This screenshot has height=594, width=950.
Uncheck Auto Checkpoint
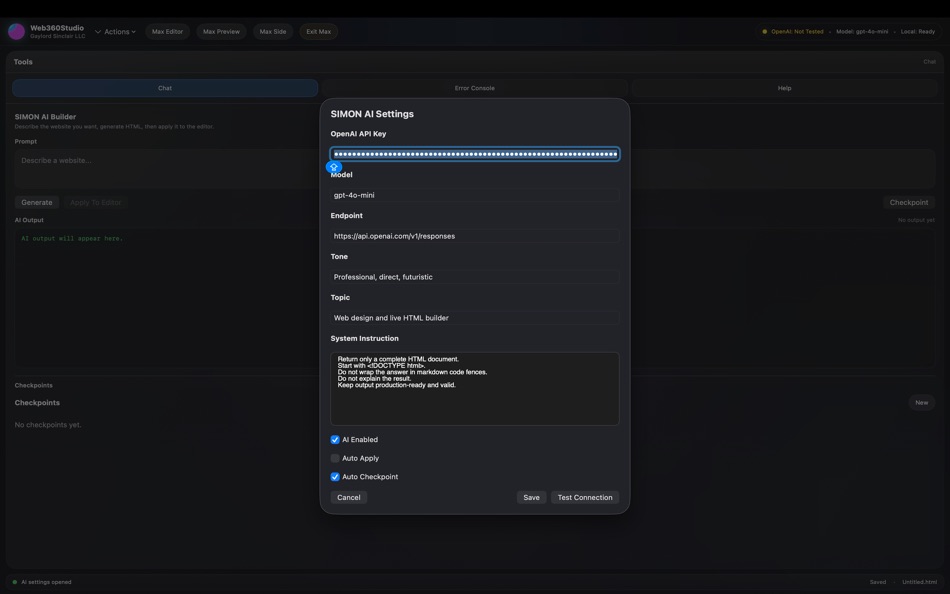334,476
